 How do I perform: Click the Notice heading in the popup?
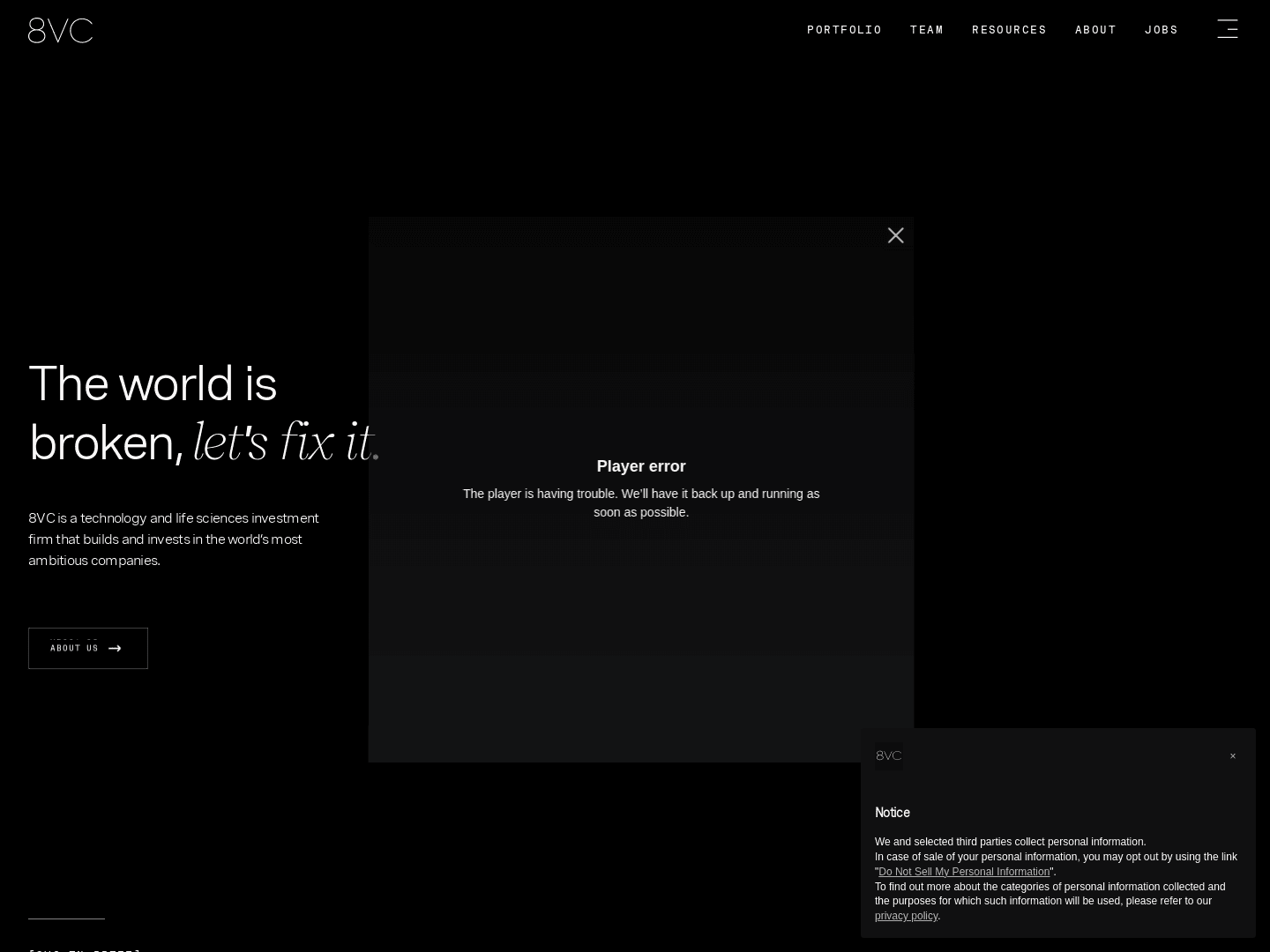892,813
